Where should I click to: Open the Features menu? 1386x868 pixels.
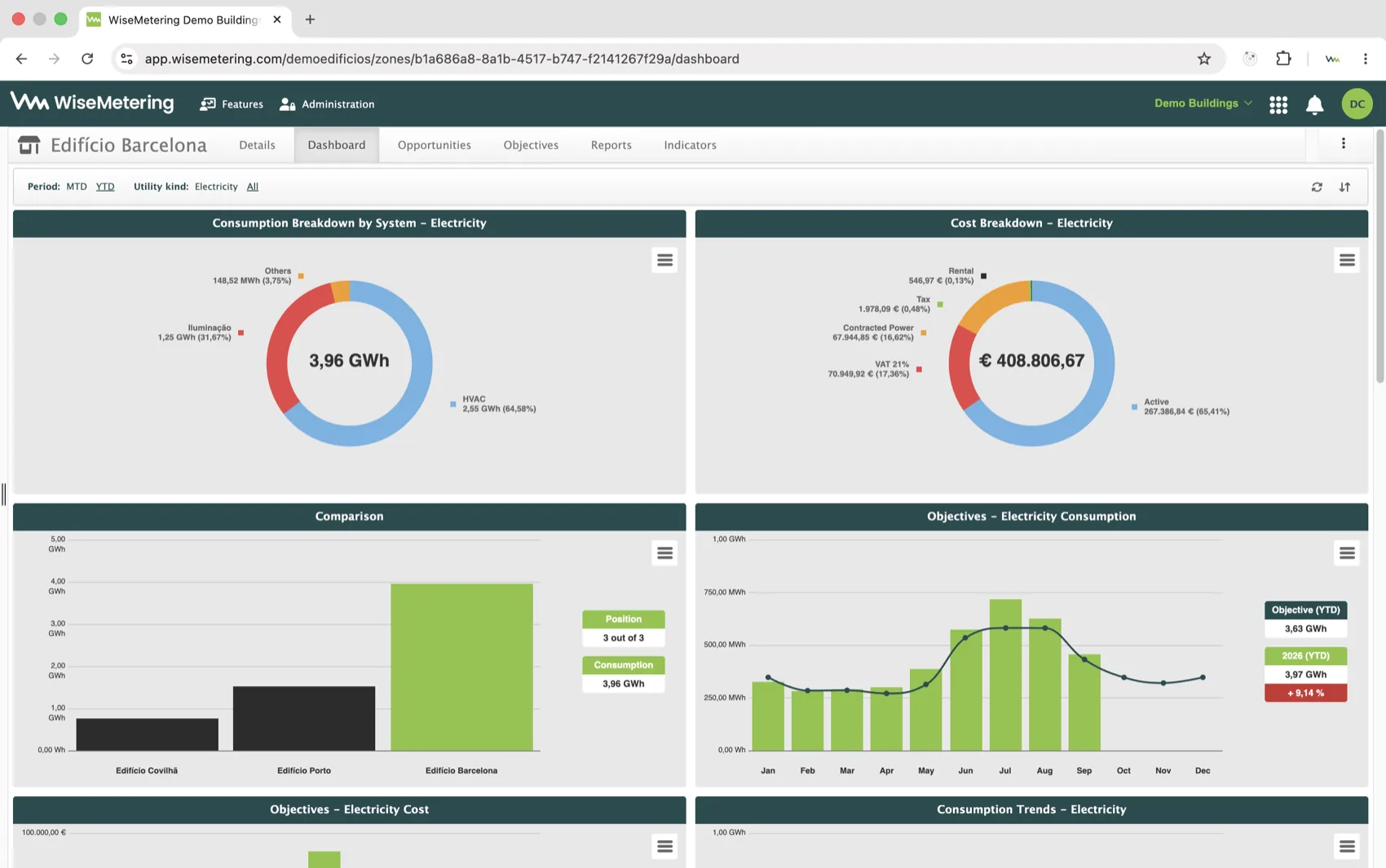232,104
